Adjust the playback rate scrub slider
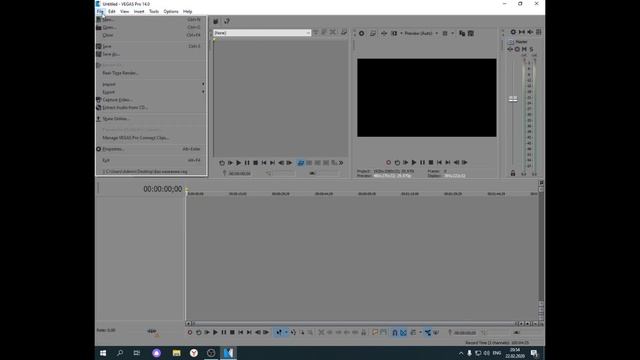This screenshot has width=640, height=360. pos(153,331)
